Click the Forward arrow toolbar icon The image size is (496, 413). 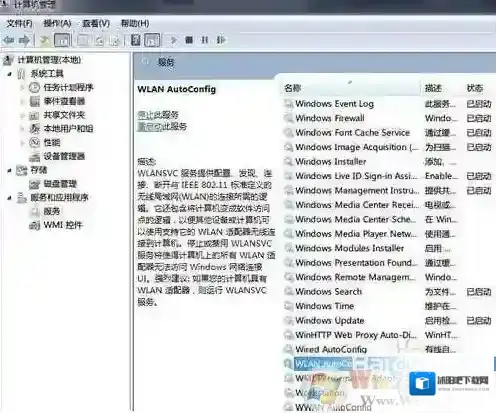[24, 40]
